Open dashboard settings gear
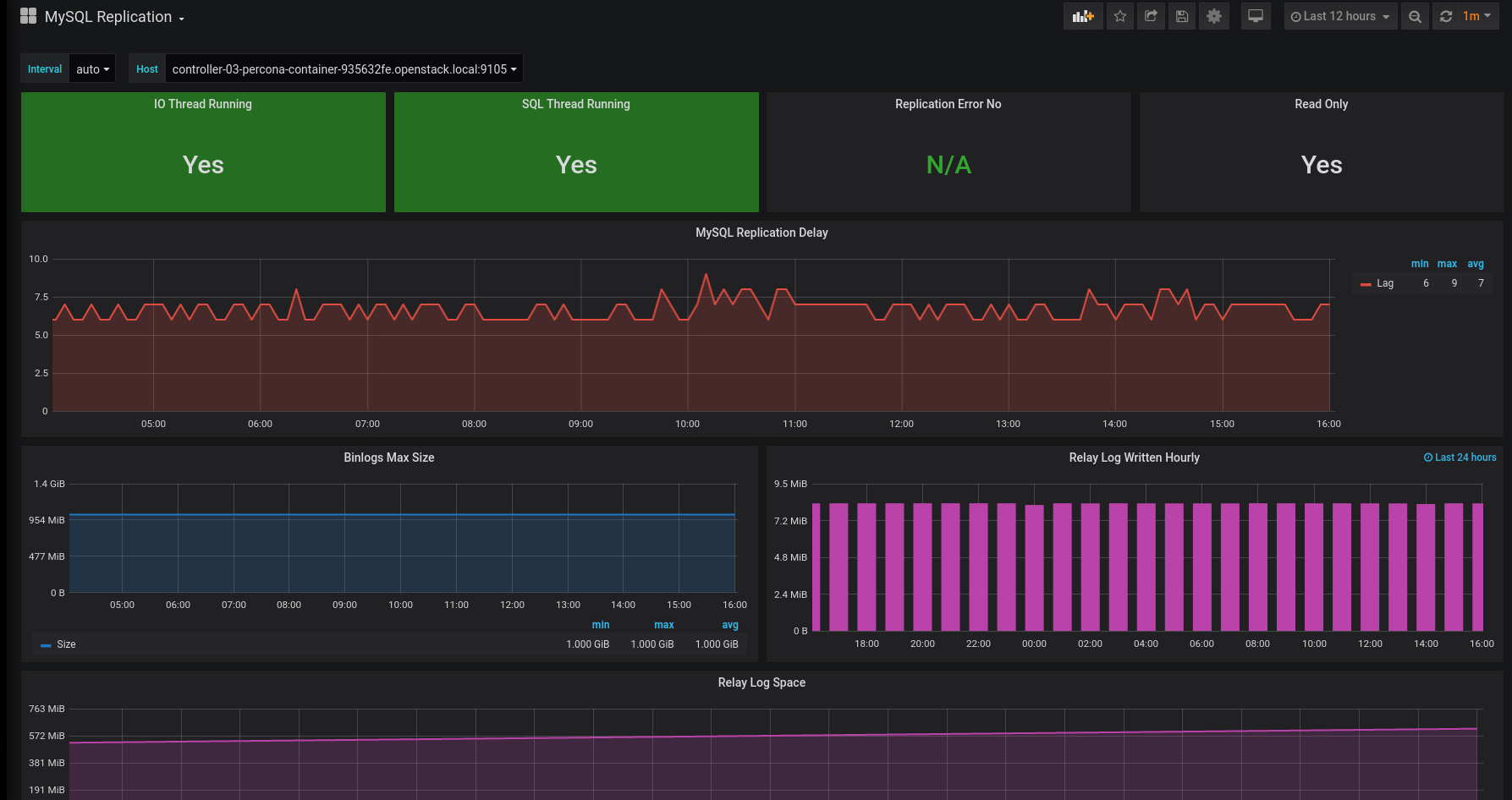Screen dimensions: 1512x800 (1214, 16)
